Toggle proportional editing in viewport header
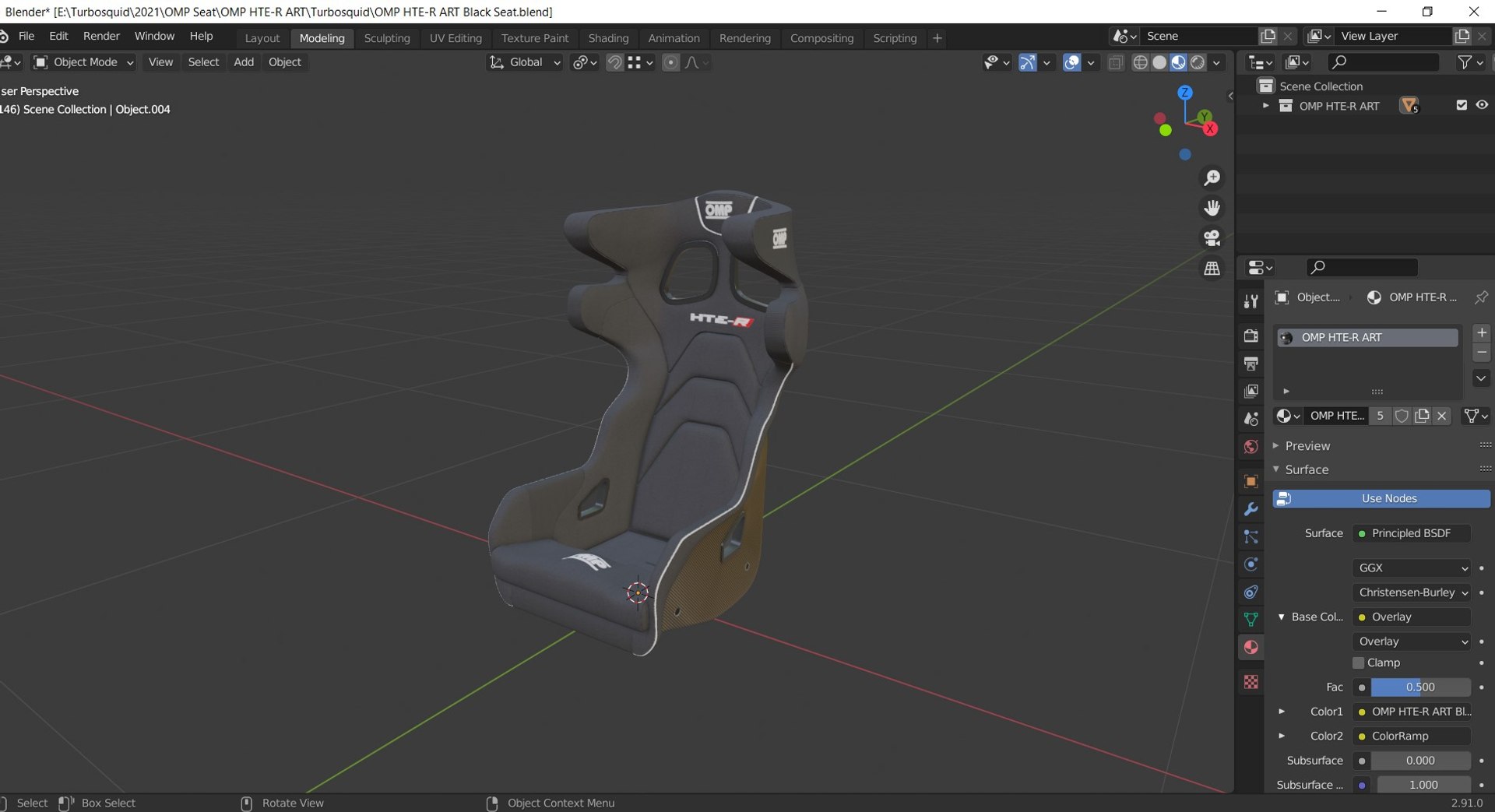This screenshot has width=1495, height=812. pos(670,62)
